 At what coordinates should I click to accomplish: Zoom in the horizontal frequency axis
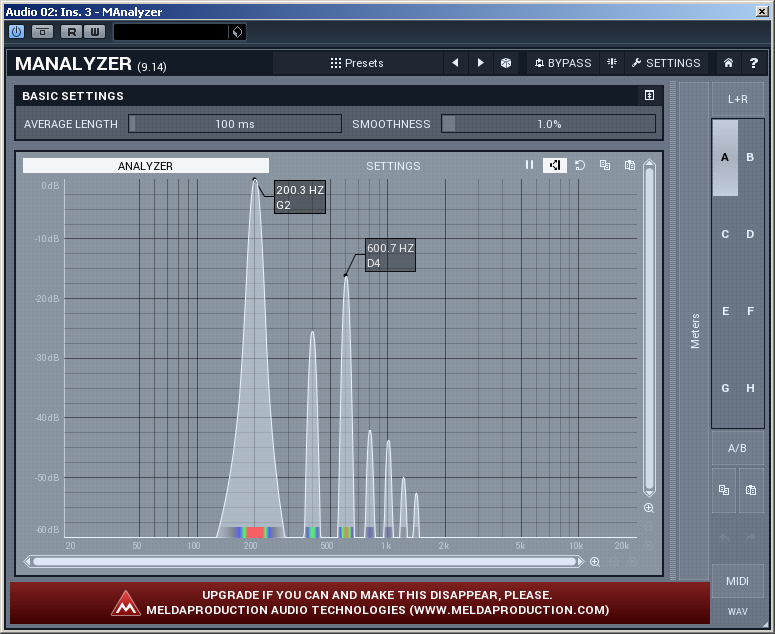(x=595, y=562)
